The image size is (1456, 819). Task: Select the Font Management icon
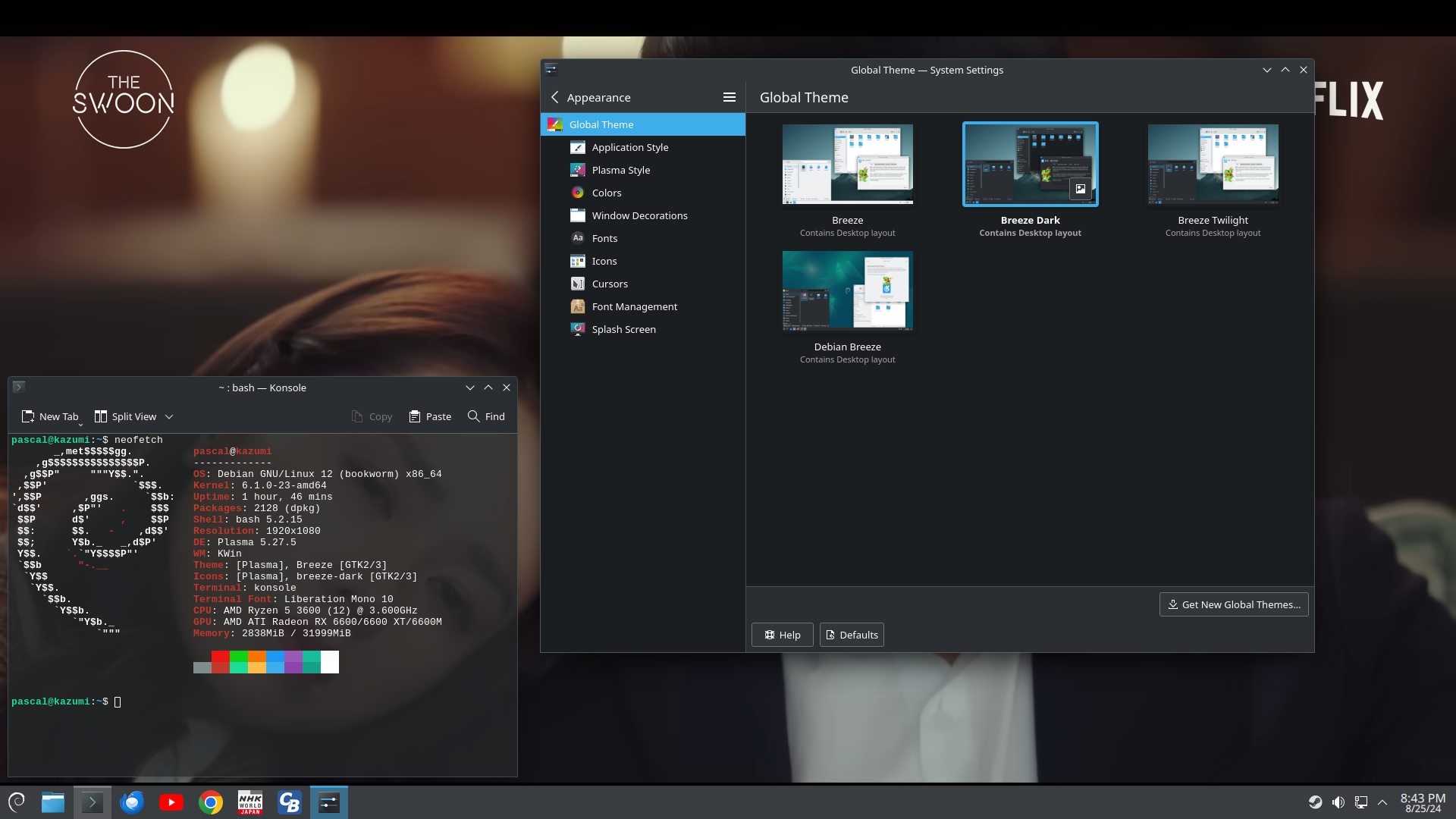click(x=577, y=306)
